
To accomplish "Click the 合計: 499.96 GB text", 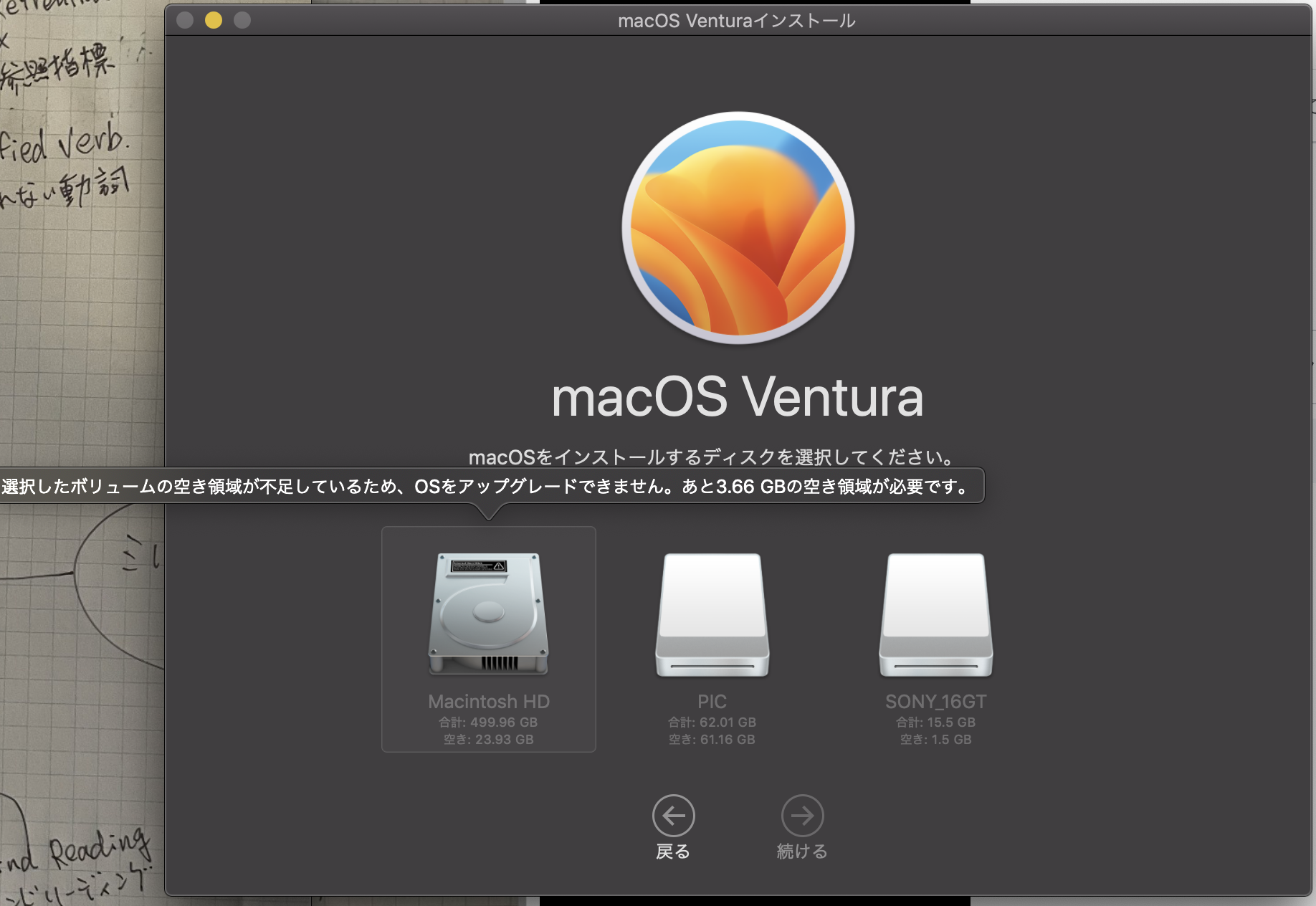I will click(x=488, y=723).
